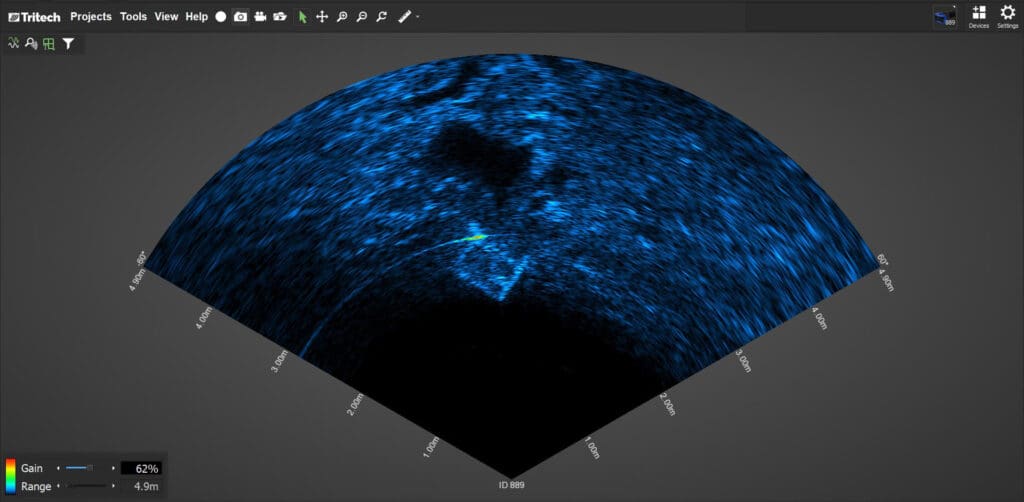This screenshot has width=1024, height=502.
Task: Select the ruler measure tool
Action: pos(405,17)
